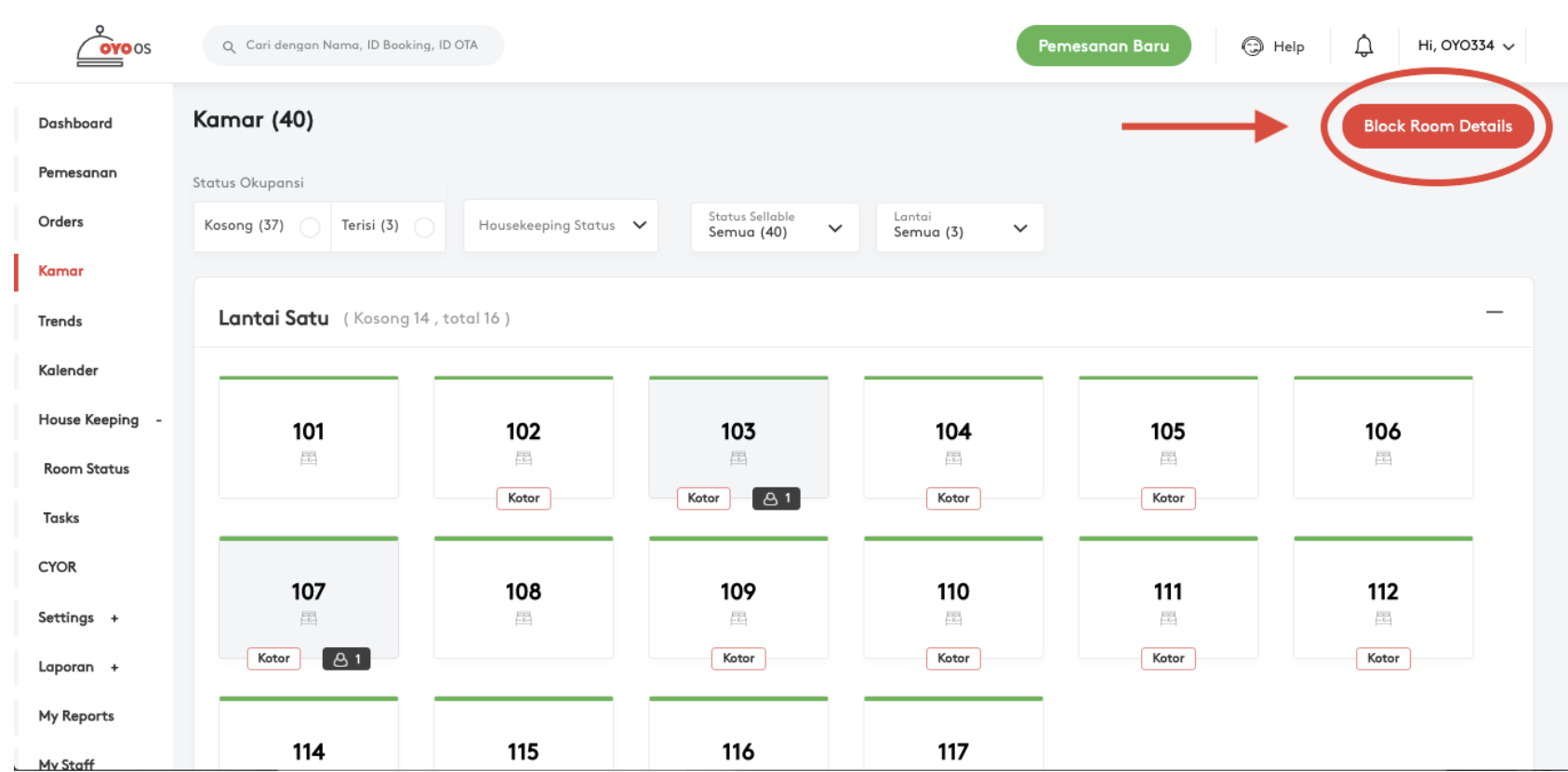1568x772 pixels.
Task: Click the bed icon in room 101
Action: pos(309,458)
